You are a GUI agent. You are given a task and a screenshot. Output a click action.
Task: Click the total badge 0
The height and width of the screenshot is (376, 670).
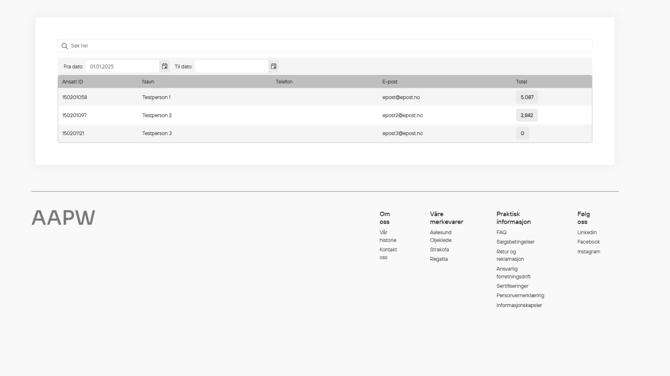point(522,133)
